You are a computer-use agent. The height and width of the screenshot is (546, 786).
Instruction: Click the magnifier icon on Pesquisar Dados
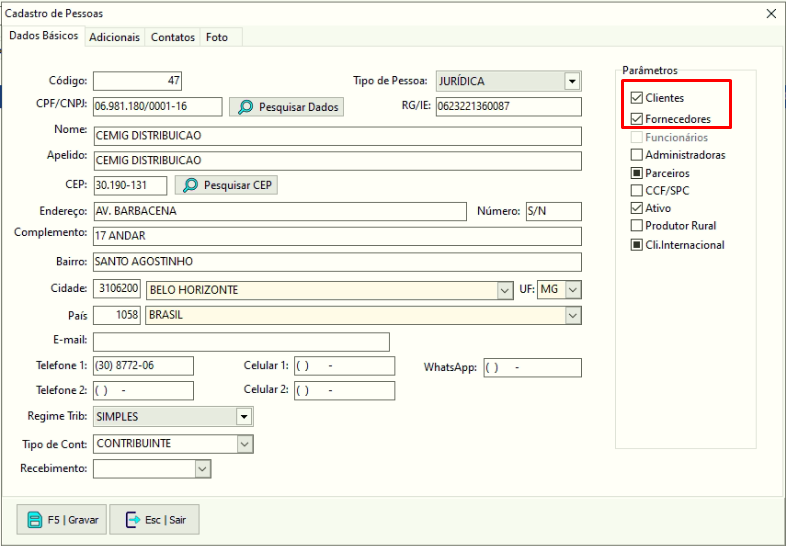pyautogui.click(x=244, y=107)
